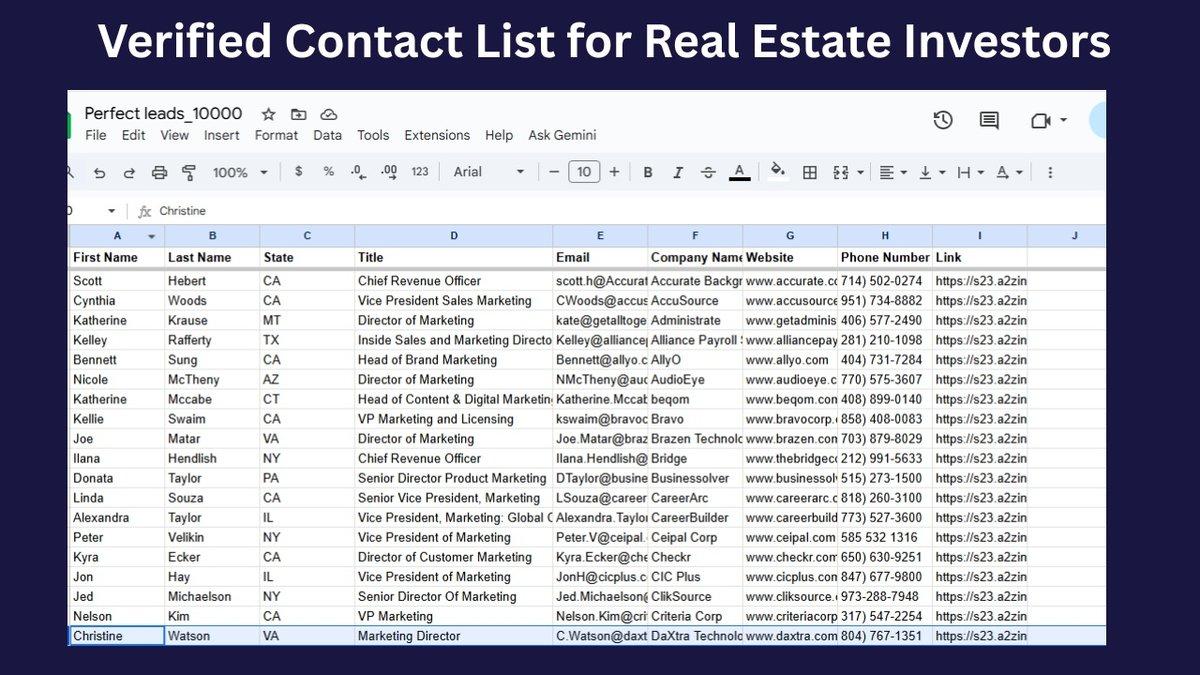Open the name box dropdown arrow
This screenshot has width=1200, height=675.
point(111,211)
